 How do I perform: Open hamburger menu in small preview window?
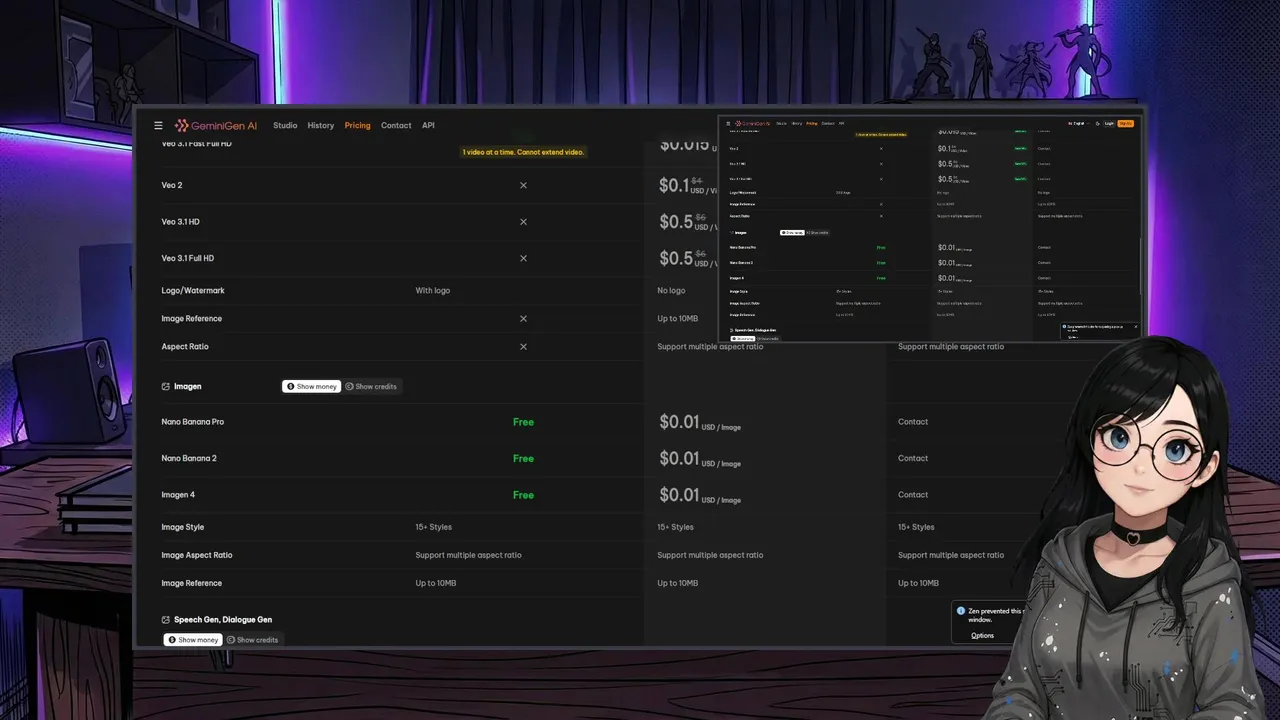point(728,123)
